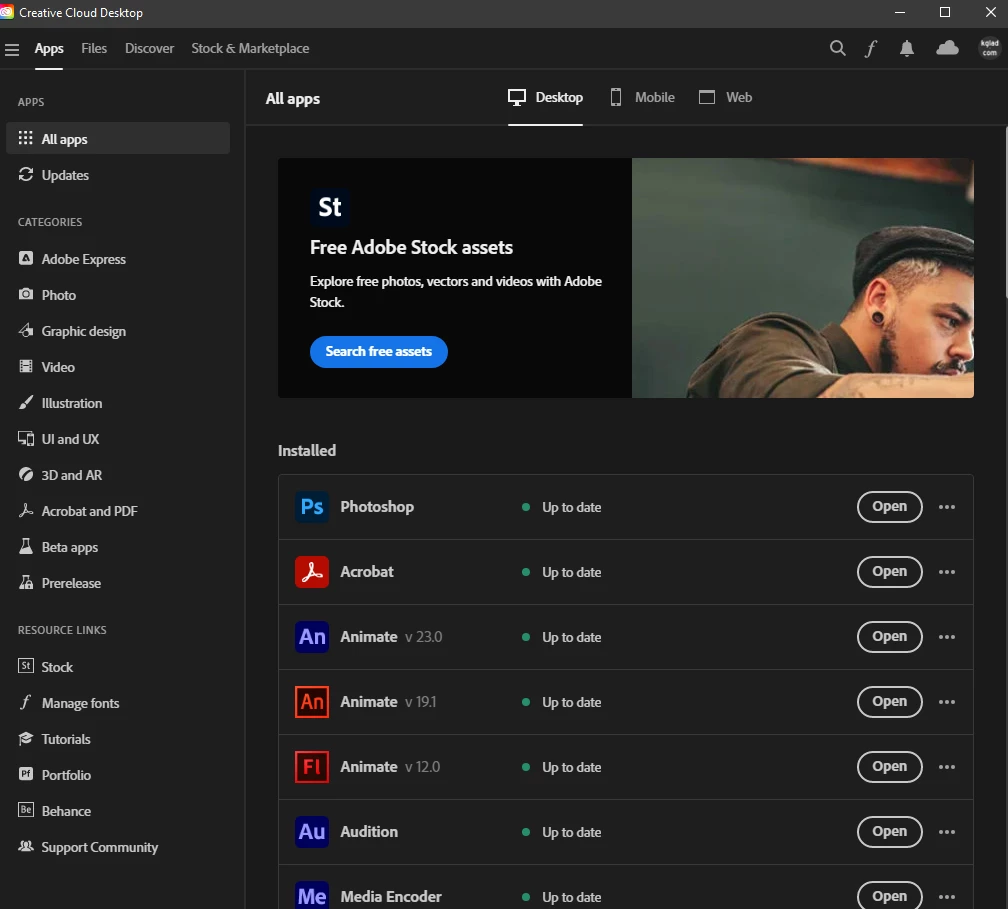Click Search free assets button
The height and width of the screenshot is (909, 1008).
(379, 352)
